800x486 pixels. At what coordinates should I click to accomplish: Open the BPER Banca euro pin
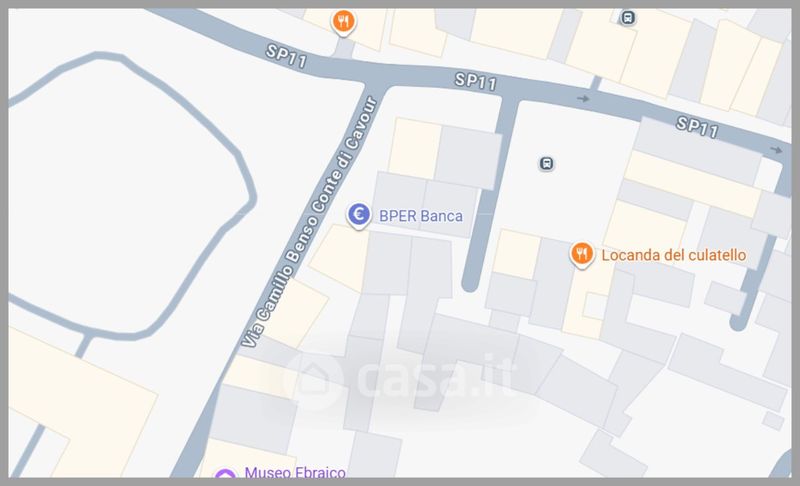click(359, 216)
